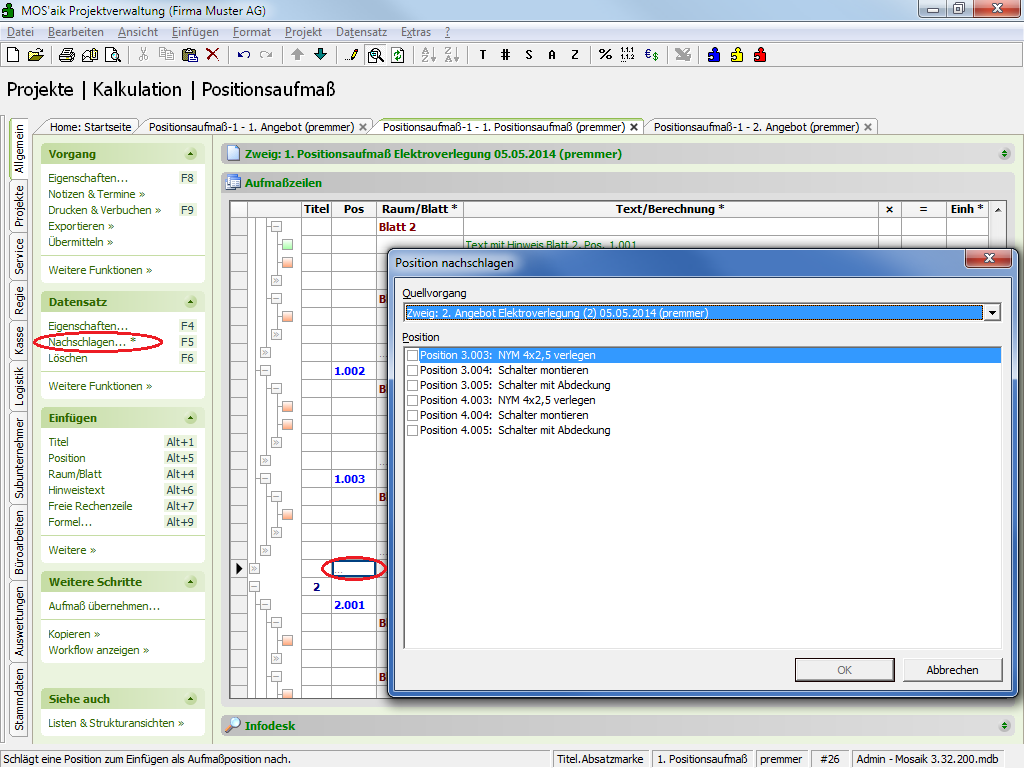Check Position 3.003 NYM 4x2,5 verlegen

[x=412, y=355]
